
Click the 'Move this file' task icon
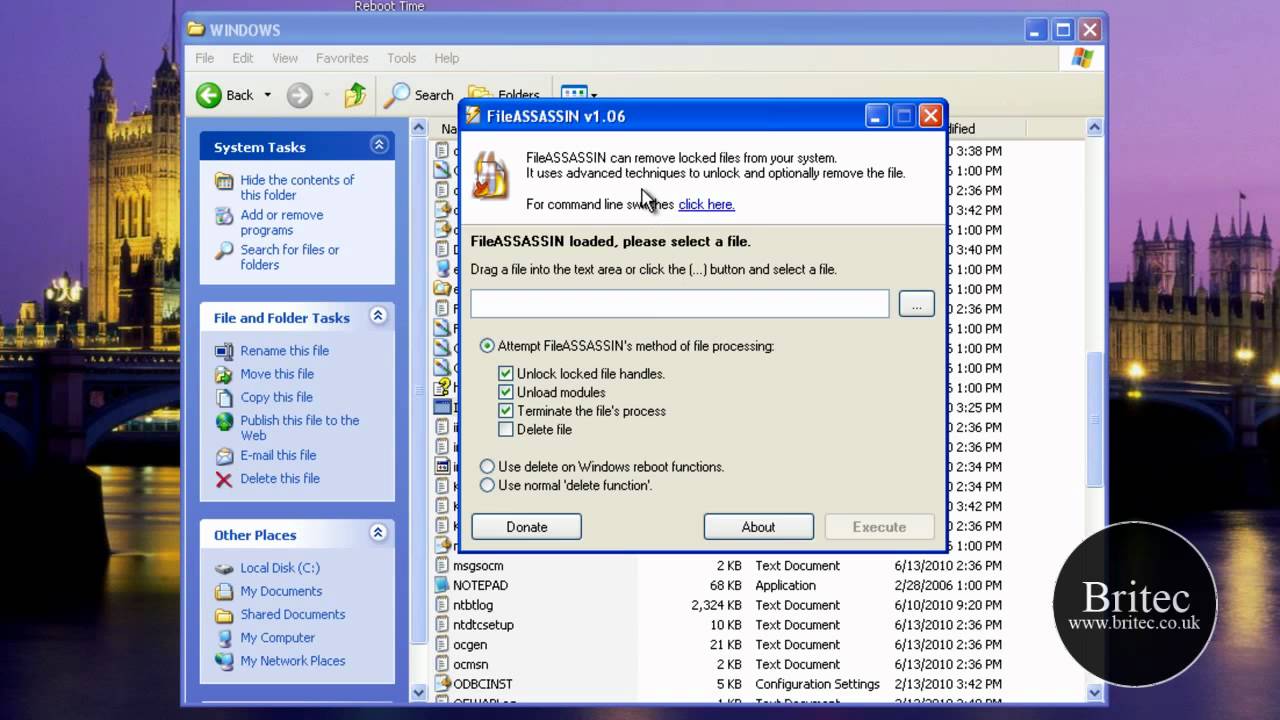(224, 374)
